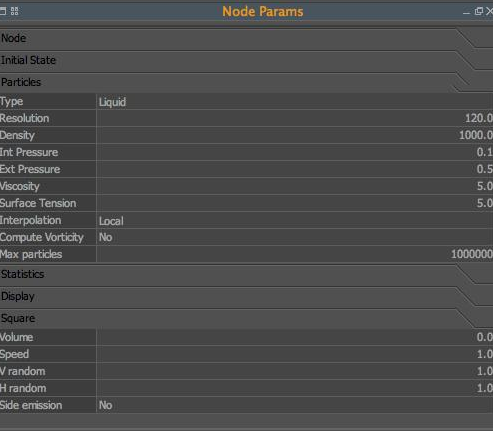
Task: Edit the Int Pressure value field
Action: point(295,152)
